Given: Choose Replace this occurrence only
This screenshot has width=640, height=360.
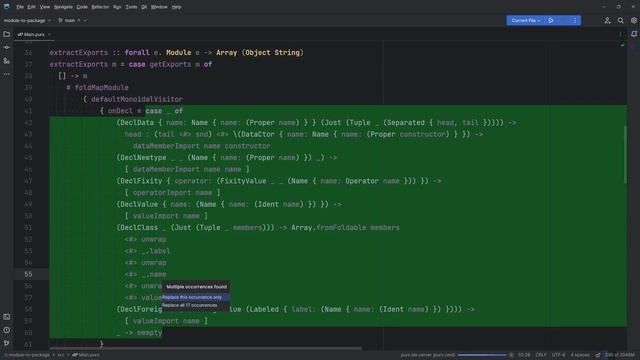Looking at the screenshot, I should pyautogui.click(x=196, y=297).
